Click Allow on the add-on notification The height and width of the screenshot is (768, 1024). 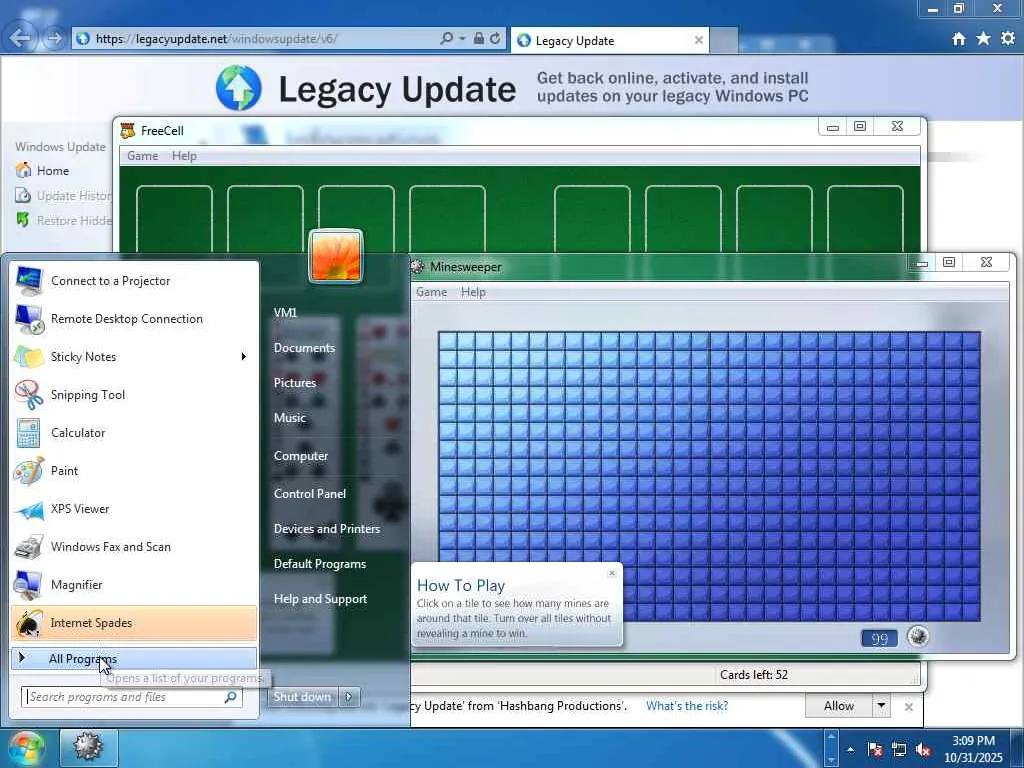pyautogui.click(x=839, y=706)
